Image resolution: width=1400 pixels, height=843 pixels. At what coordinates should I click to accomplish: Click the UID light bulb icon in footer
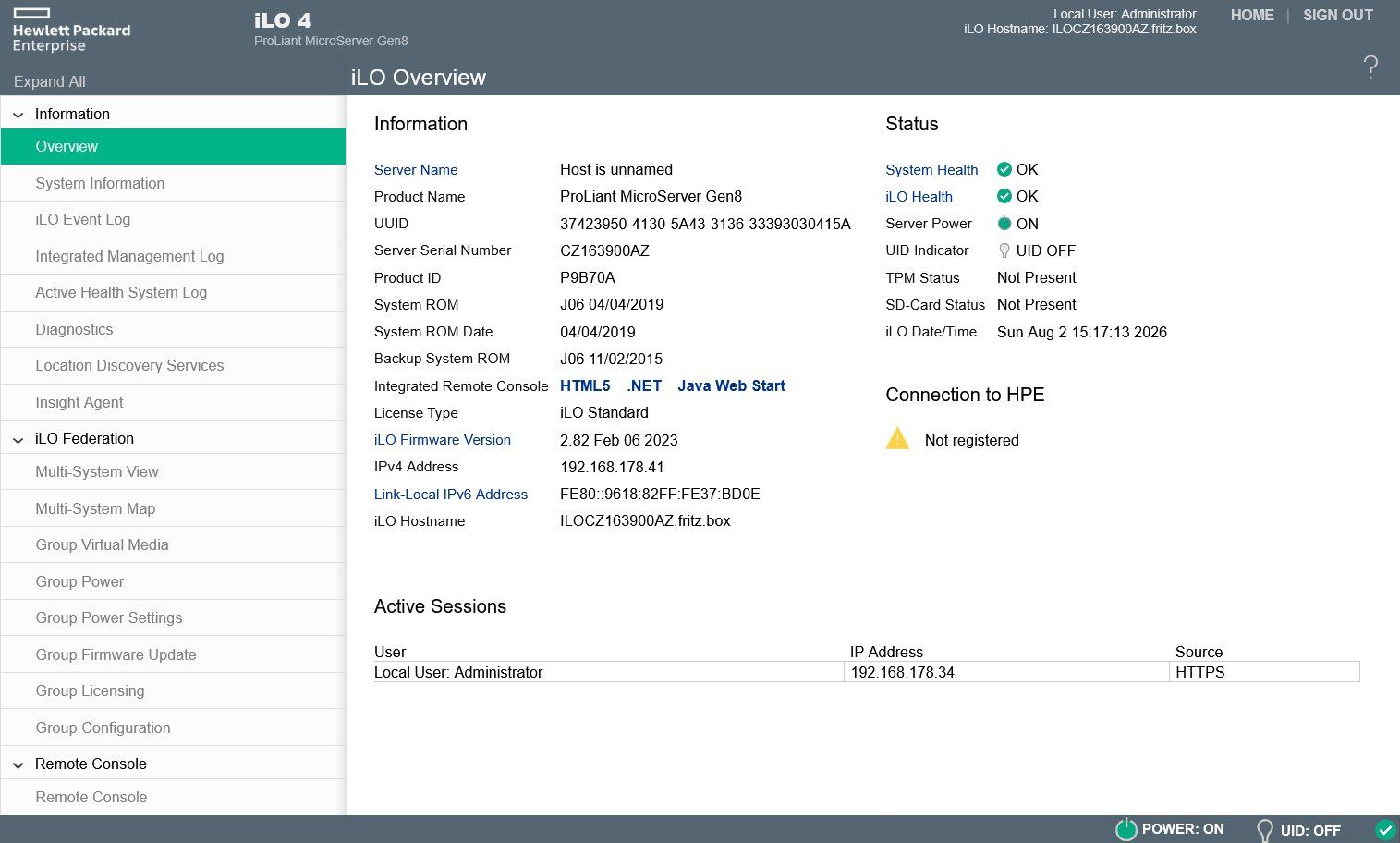coord(1264,830)
